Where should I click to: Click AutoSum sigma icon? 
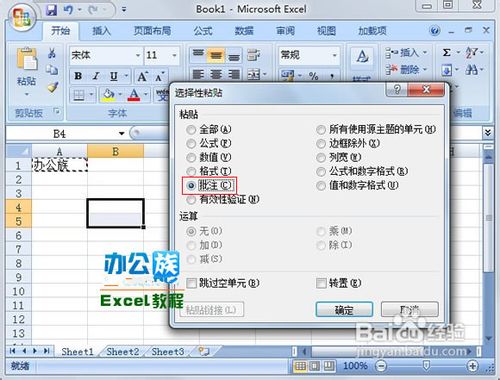447,53
